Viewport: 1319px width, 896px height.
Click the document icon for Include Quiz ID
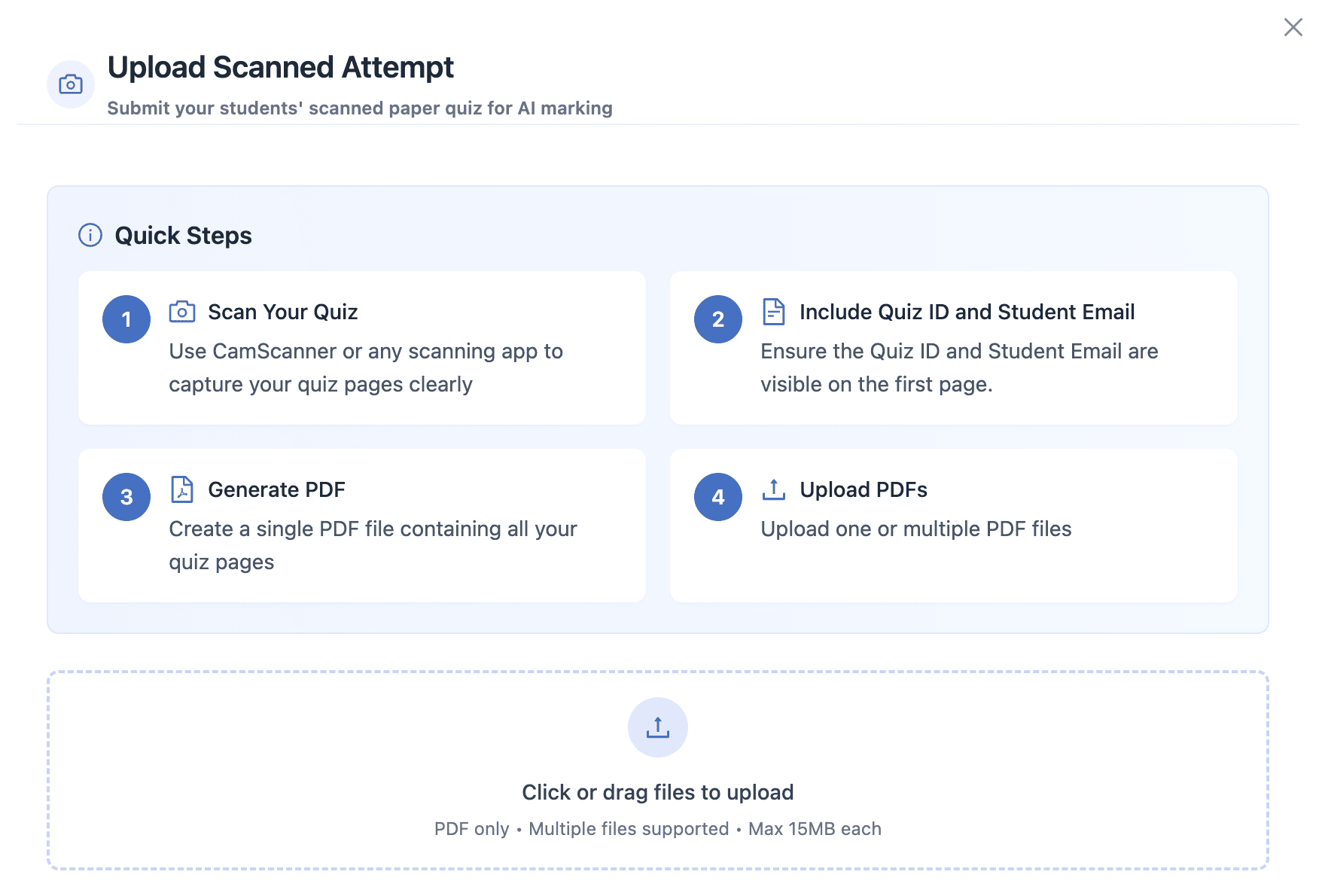click(773, 312)
